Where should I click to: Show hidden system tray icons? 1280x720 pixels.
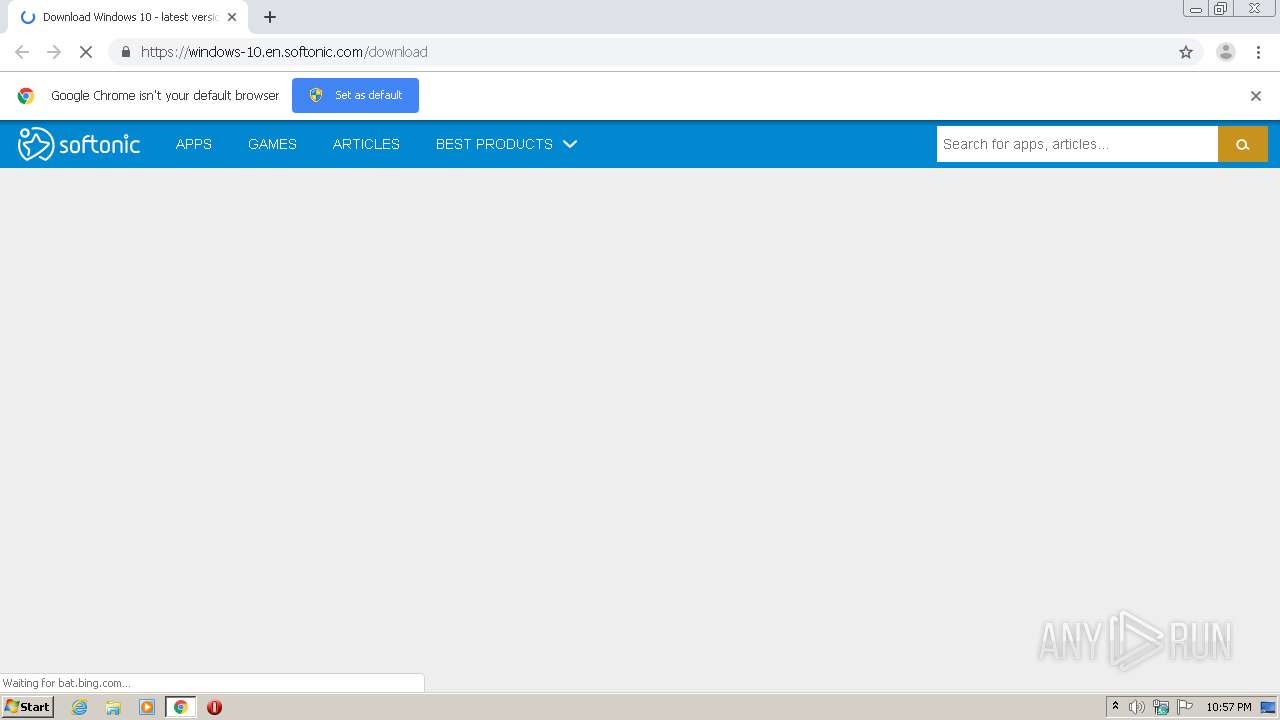tap(1116, 707)
